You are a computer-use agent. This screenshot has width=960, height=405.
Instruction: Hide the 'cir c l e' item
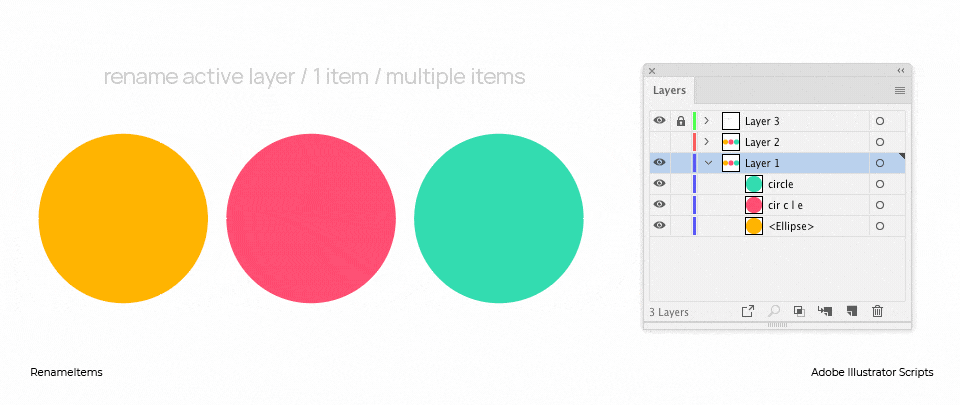click(659, 204)
